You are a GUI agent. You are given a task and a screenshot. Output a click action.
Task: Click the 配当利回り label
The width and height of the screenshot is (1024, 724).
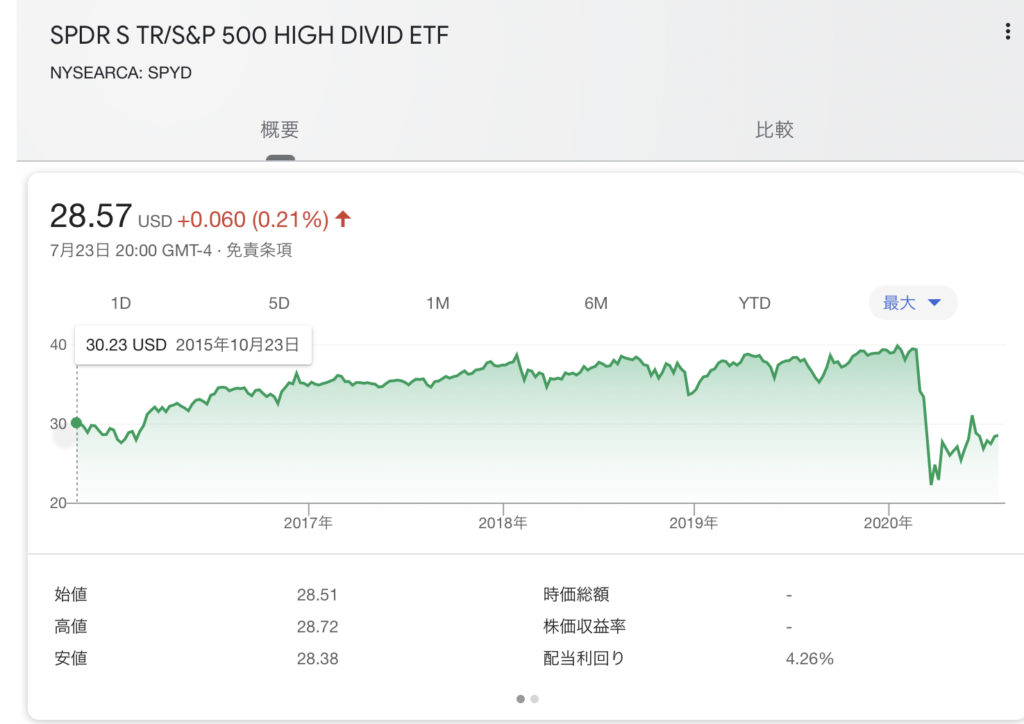[x=584, y=658]
